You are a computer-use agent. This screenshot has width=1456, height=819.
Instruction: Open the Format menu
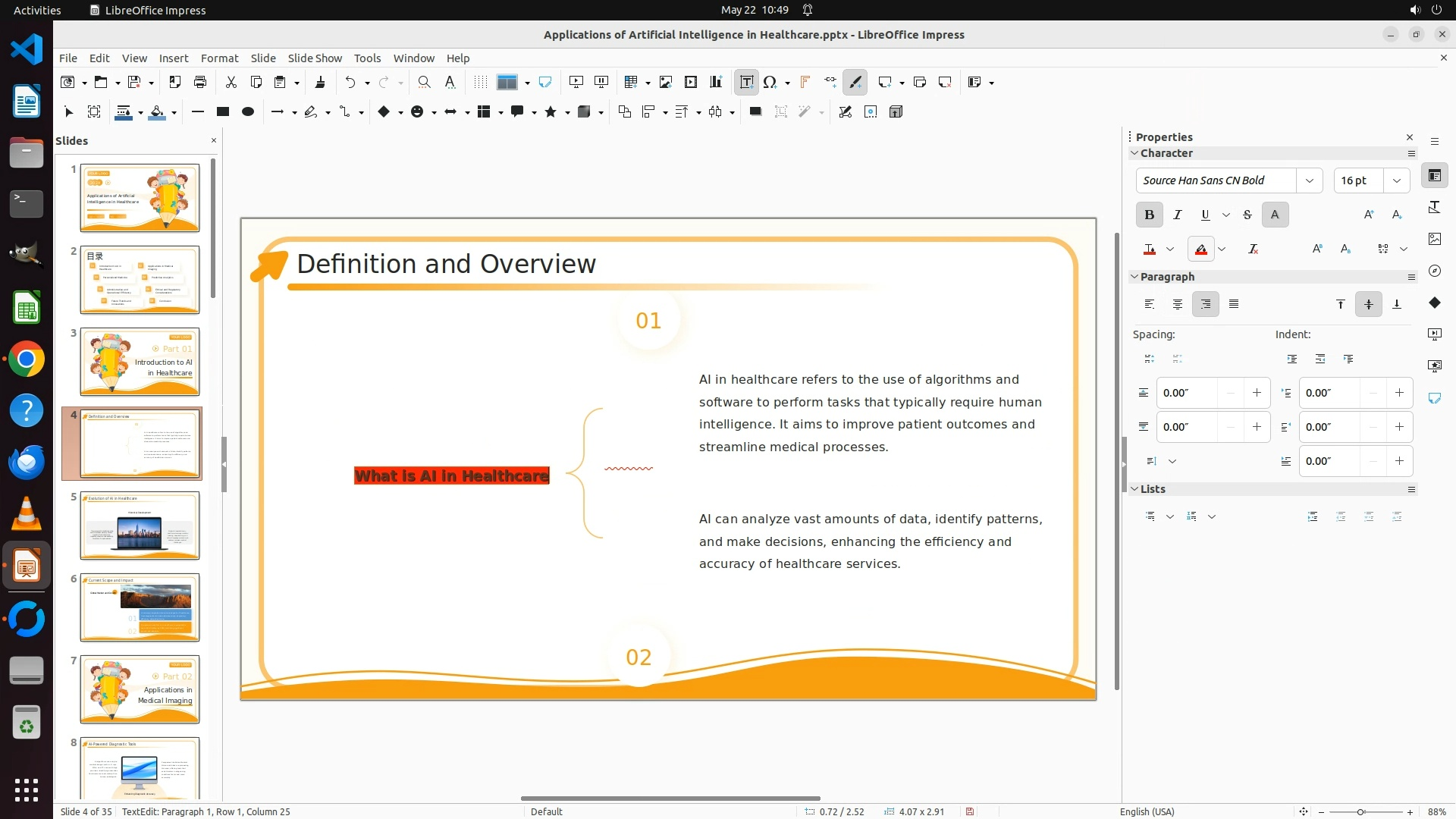(219, 58)
